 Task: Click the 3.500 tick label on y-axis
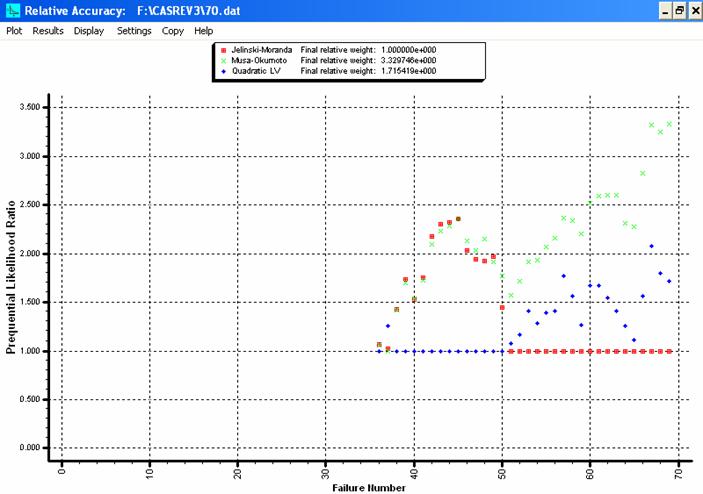point(29,107)
